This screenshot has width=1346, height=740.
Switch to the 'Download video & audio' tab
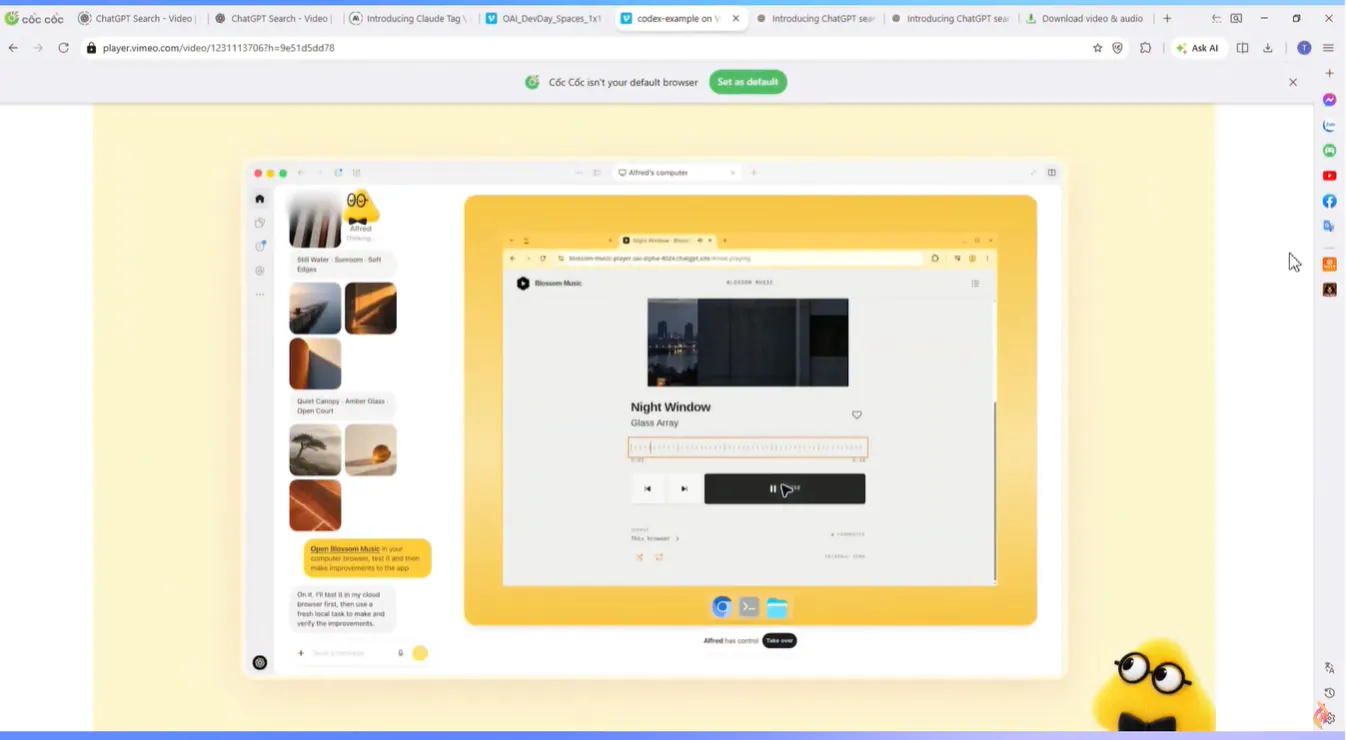(x=1086, y=18)
